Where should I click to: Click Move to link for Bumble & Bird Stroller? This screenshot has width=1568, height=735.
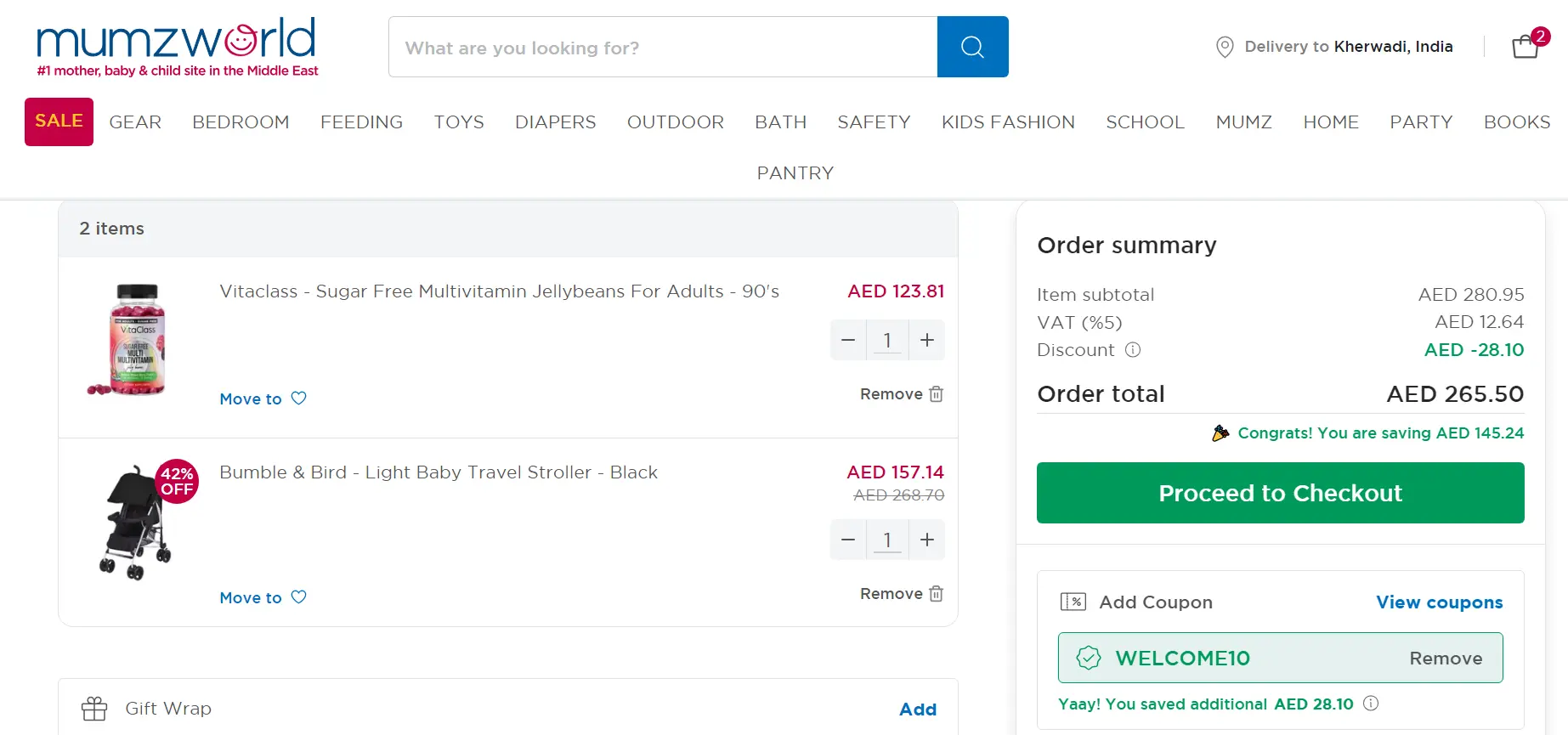[251, 597]
